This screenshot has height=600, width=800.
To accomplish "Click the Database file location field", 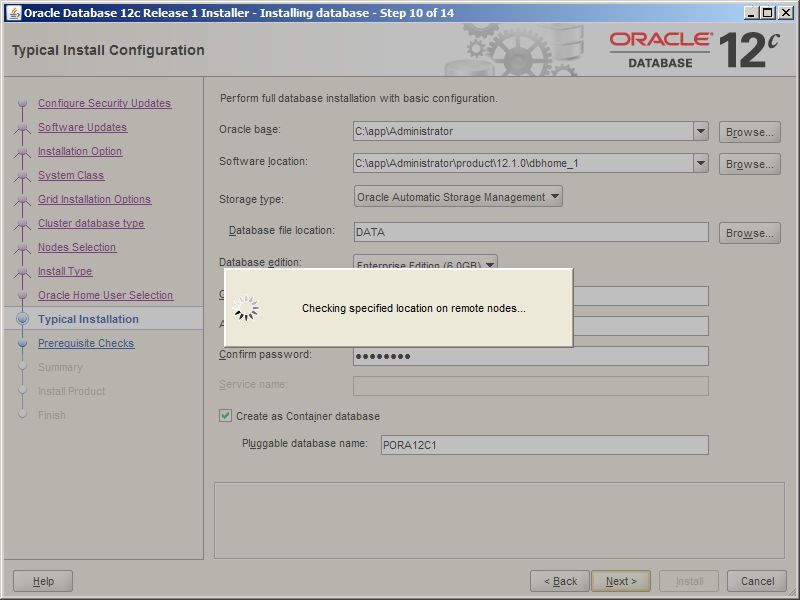I will [531, 232].
